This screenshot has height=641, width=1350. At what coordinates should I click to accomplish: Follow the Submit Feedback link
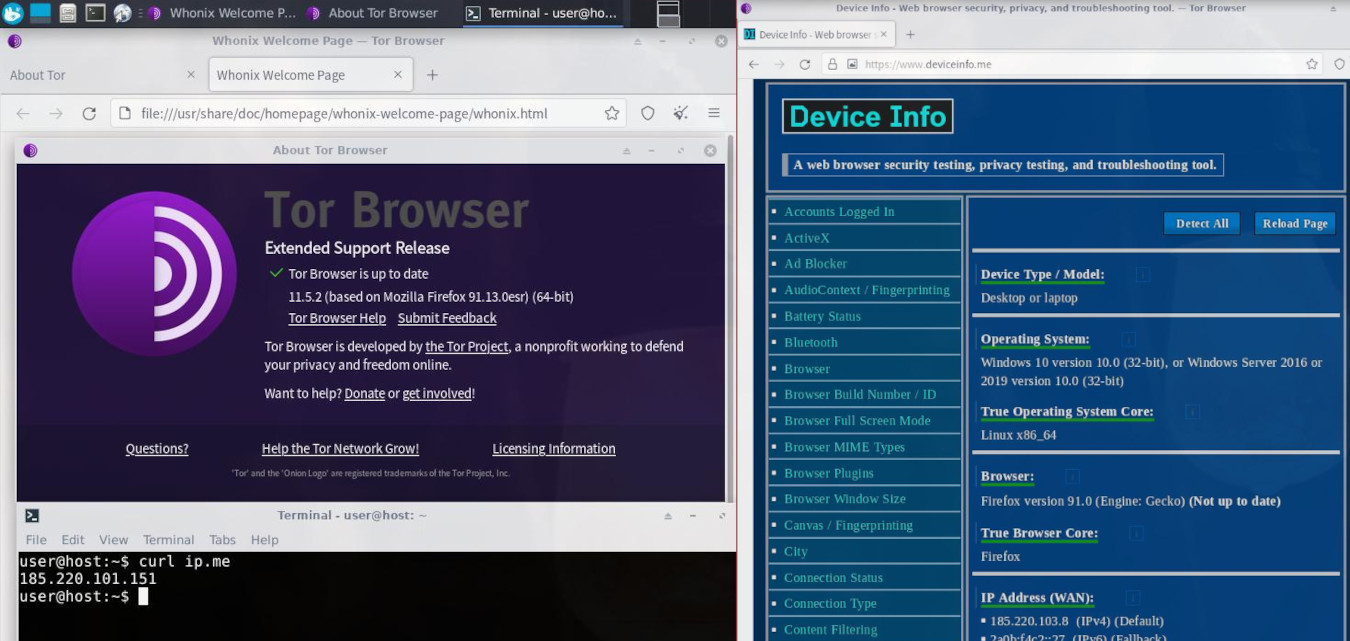tap(447, 318)
